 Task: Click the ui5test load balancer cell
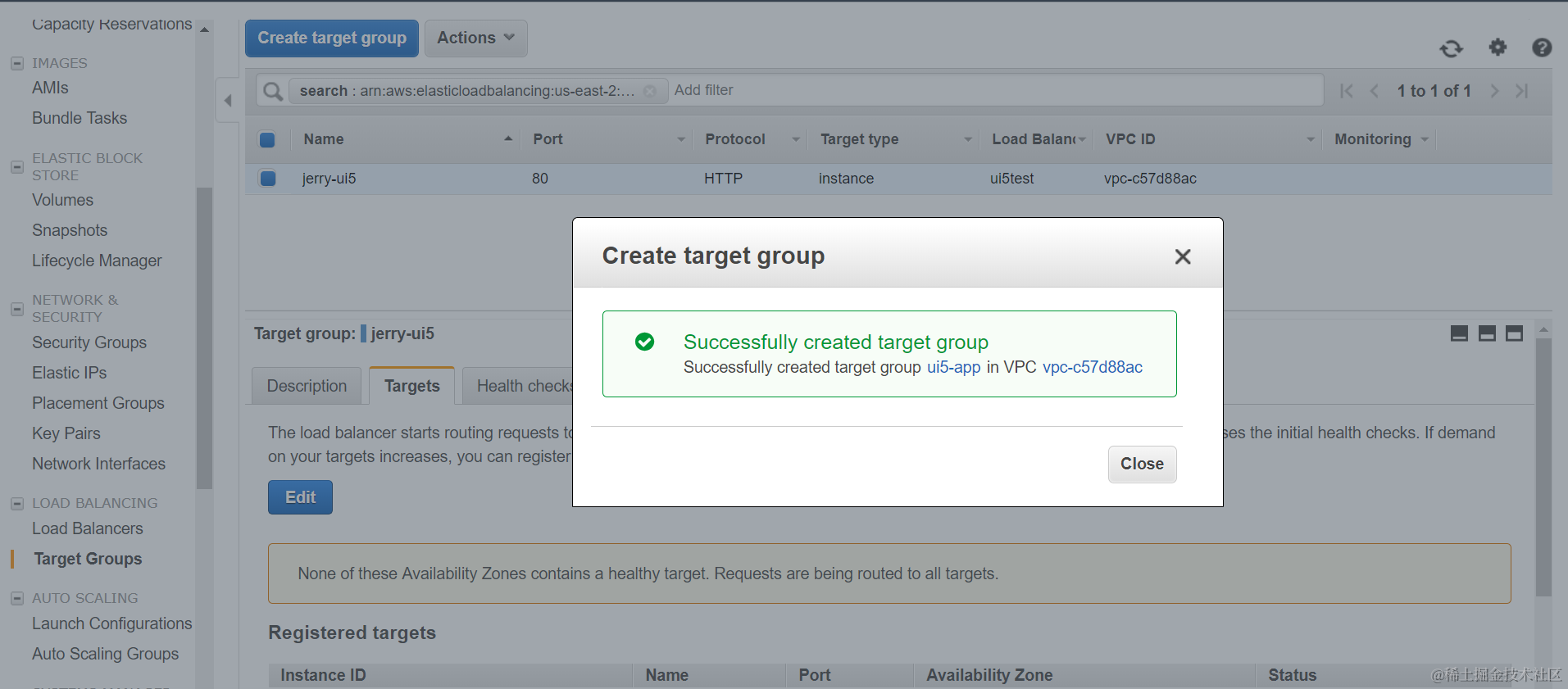pyautogui.click(x=1011, y=179)
